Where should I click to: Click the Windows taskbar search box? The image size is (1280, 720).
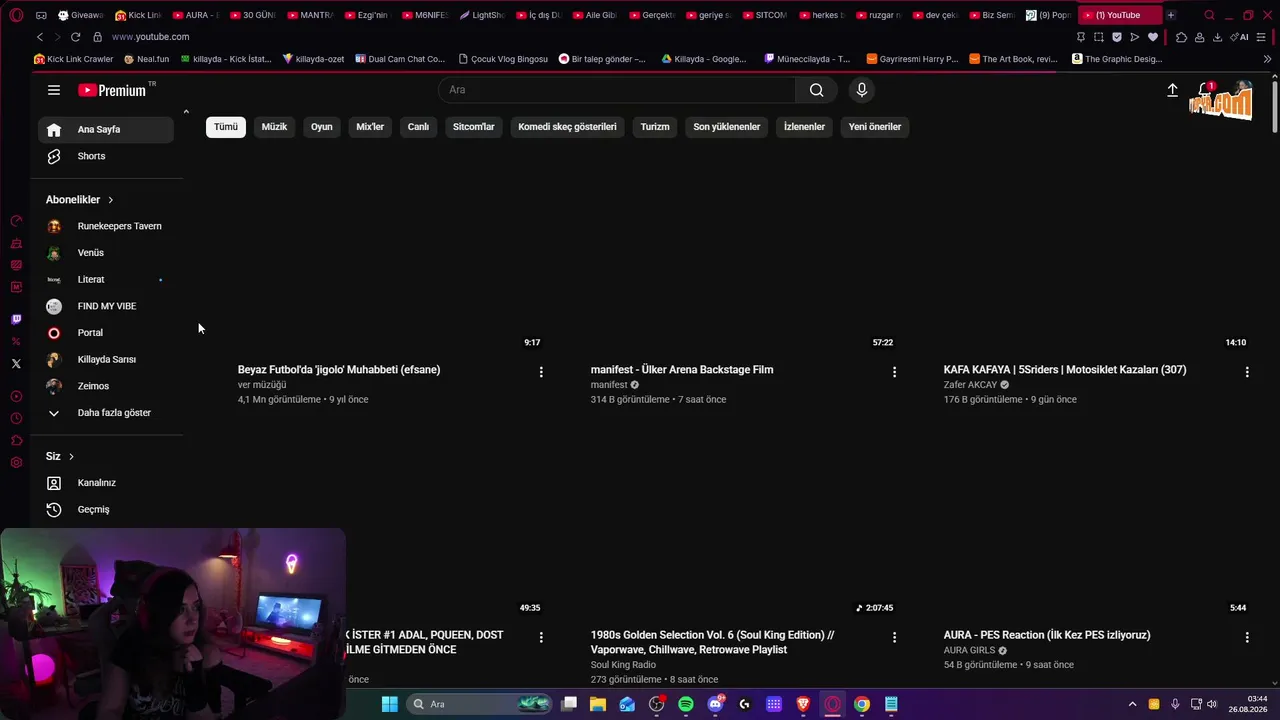click(480, 704)
